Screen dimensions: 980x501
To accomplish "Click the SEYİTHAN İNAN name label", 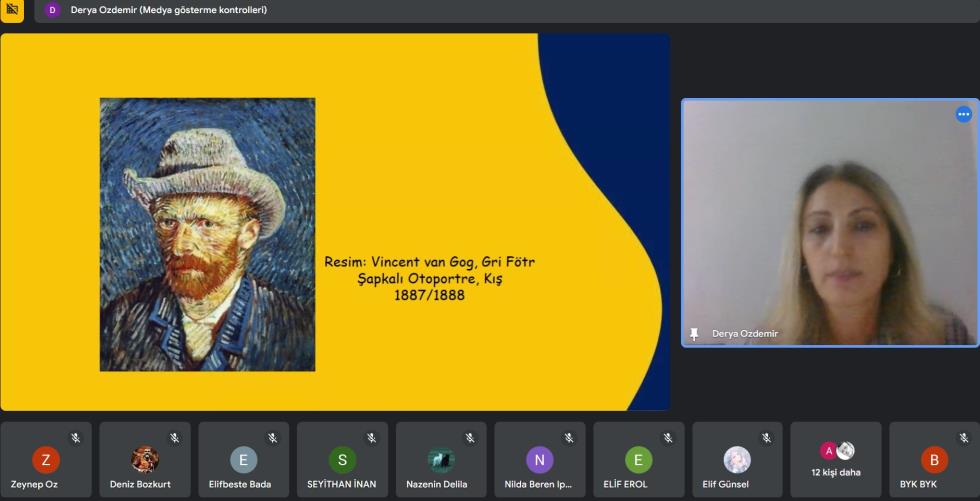I will [x=342, y=484].
